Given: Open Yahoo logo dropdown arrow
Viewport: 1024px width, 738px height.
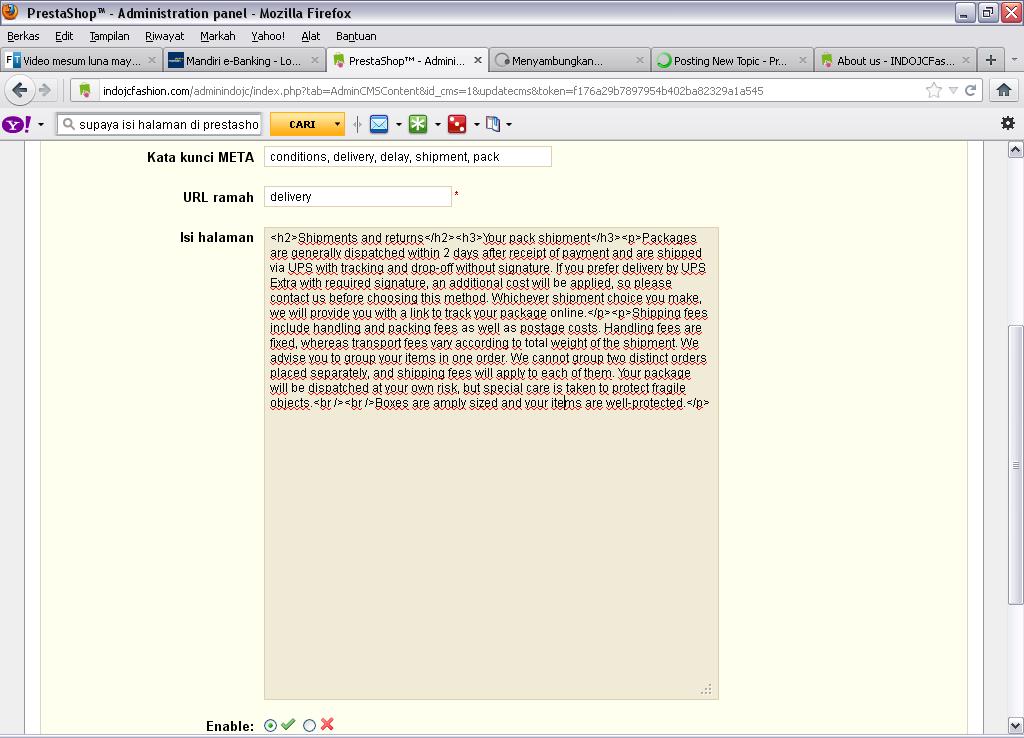Looking at the screenshot, I should (x=40, y=124).
